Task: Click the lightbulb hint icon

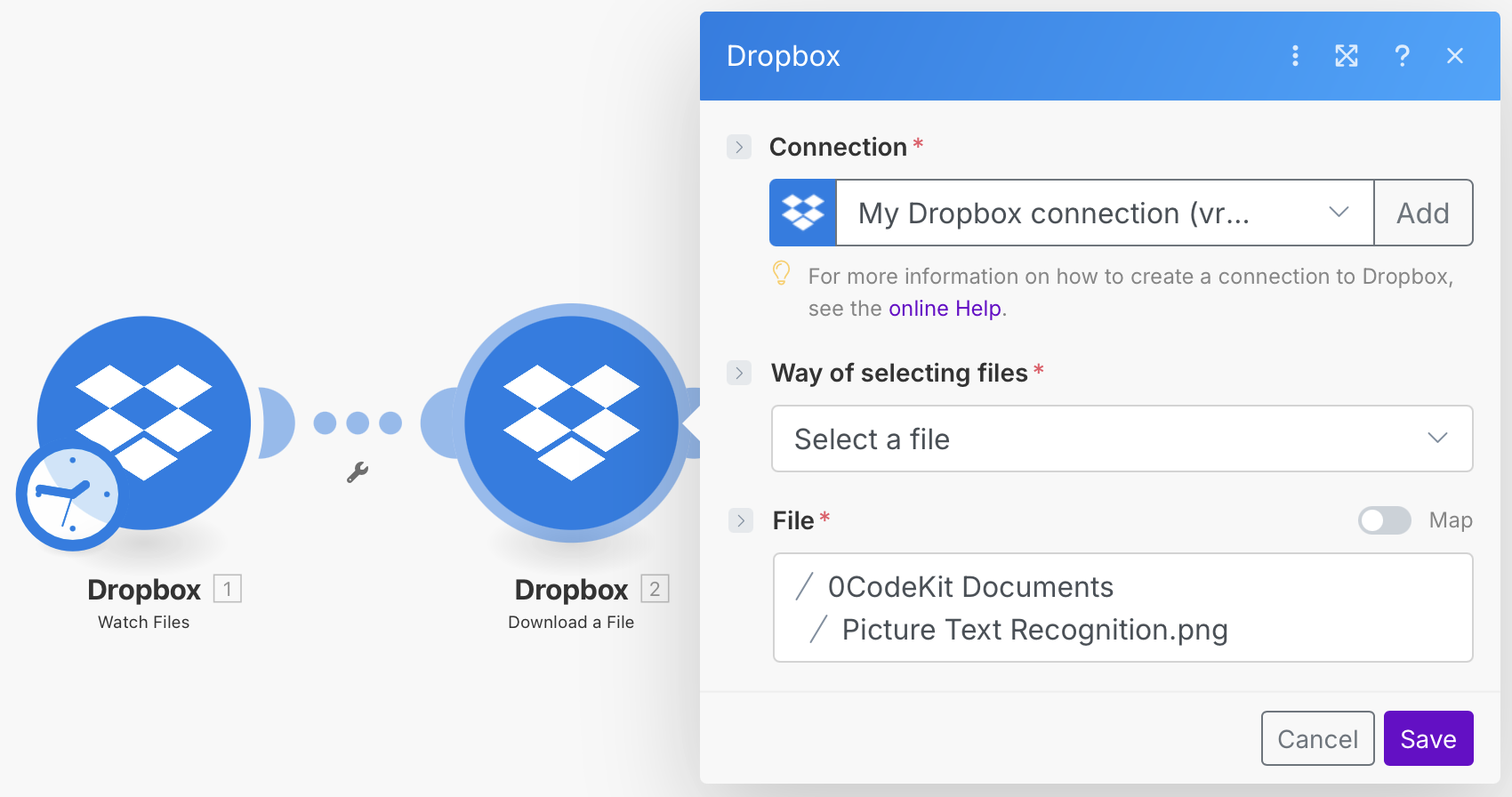Action: [x=781, y=273]
